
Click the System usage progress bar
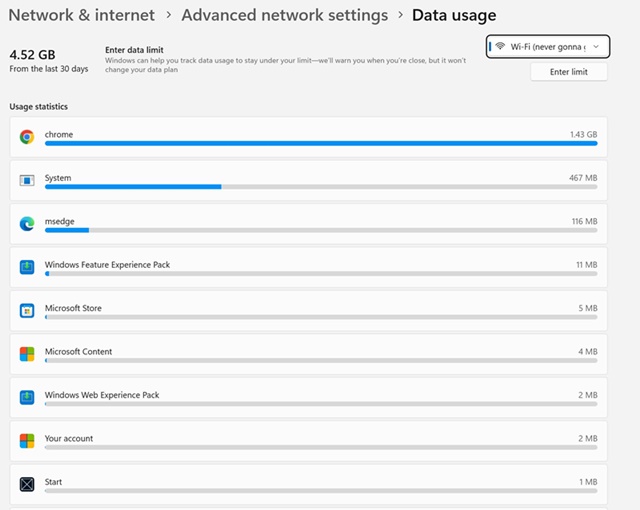tap(320, 187)
